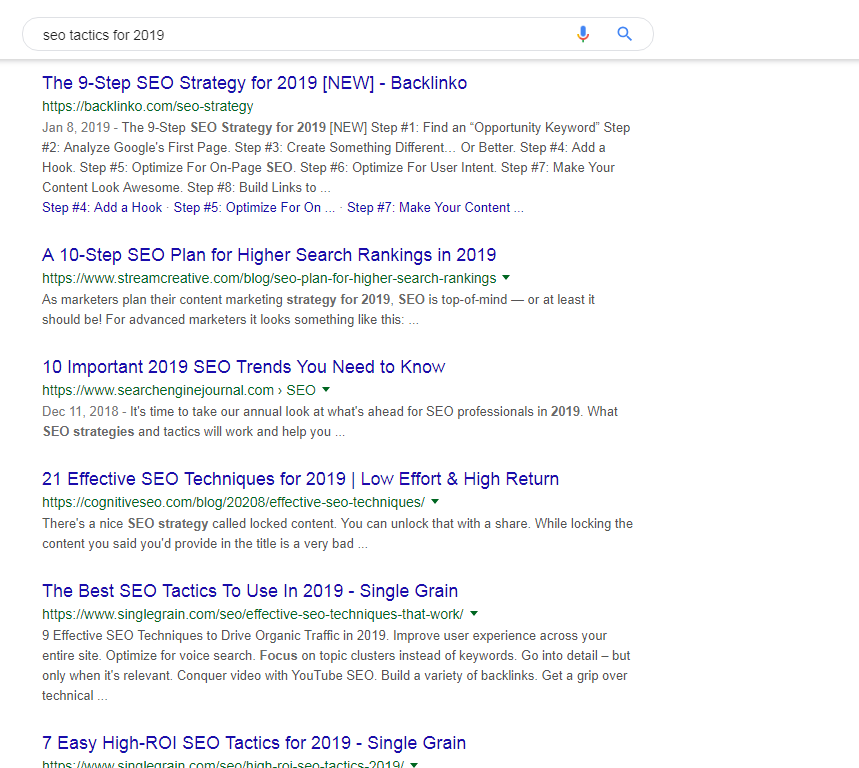Click snippet text 'As marketers plan their content marketing'
The image size is (859, 768).
(163, 300)
